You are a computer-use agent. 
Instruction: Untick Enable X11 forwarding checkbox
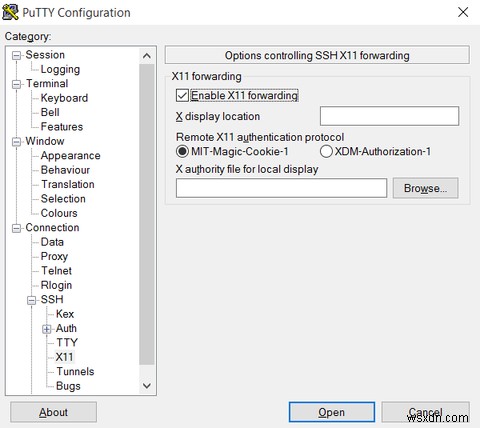[x=182, y=96]
